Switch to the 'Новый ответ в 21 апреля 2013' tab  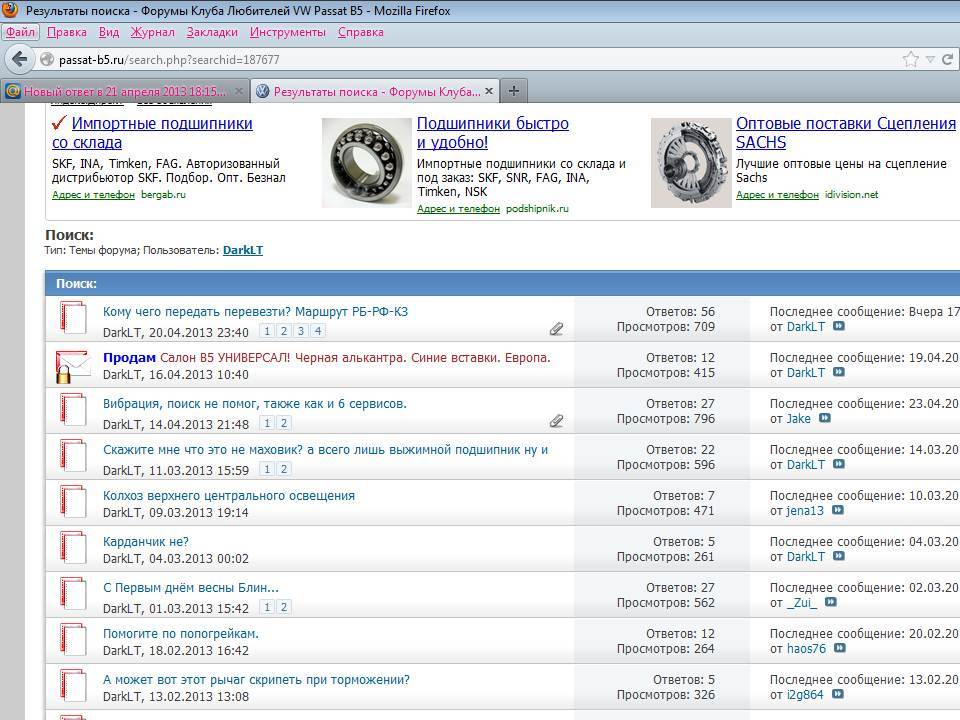[124, 91]
